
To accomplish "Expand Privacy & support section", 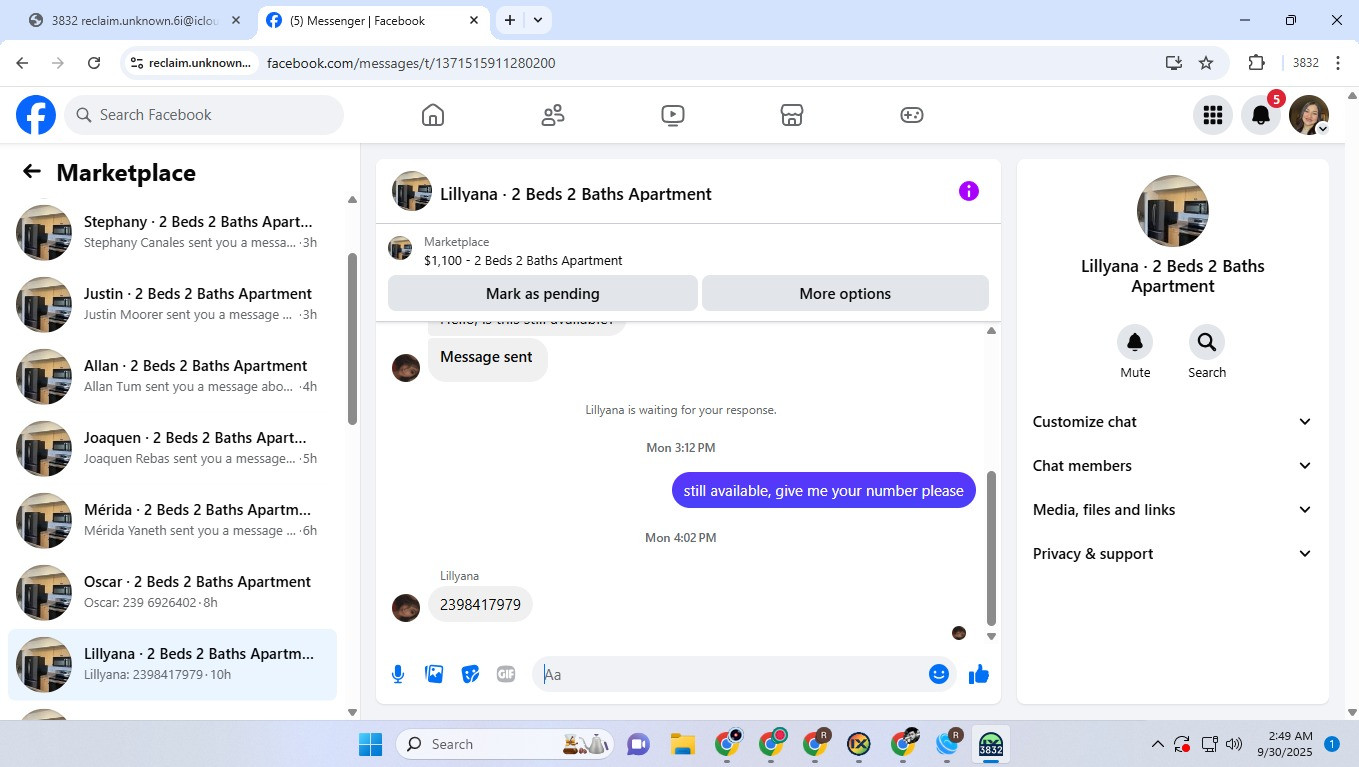I will 1172,554.
